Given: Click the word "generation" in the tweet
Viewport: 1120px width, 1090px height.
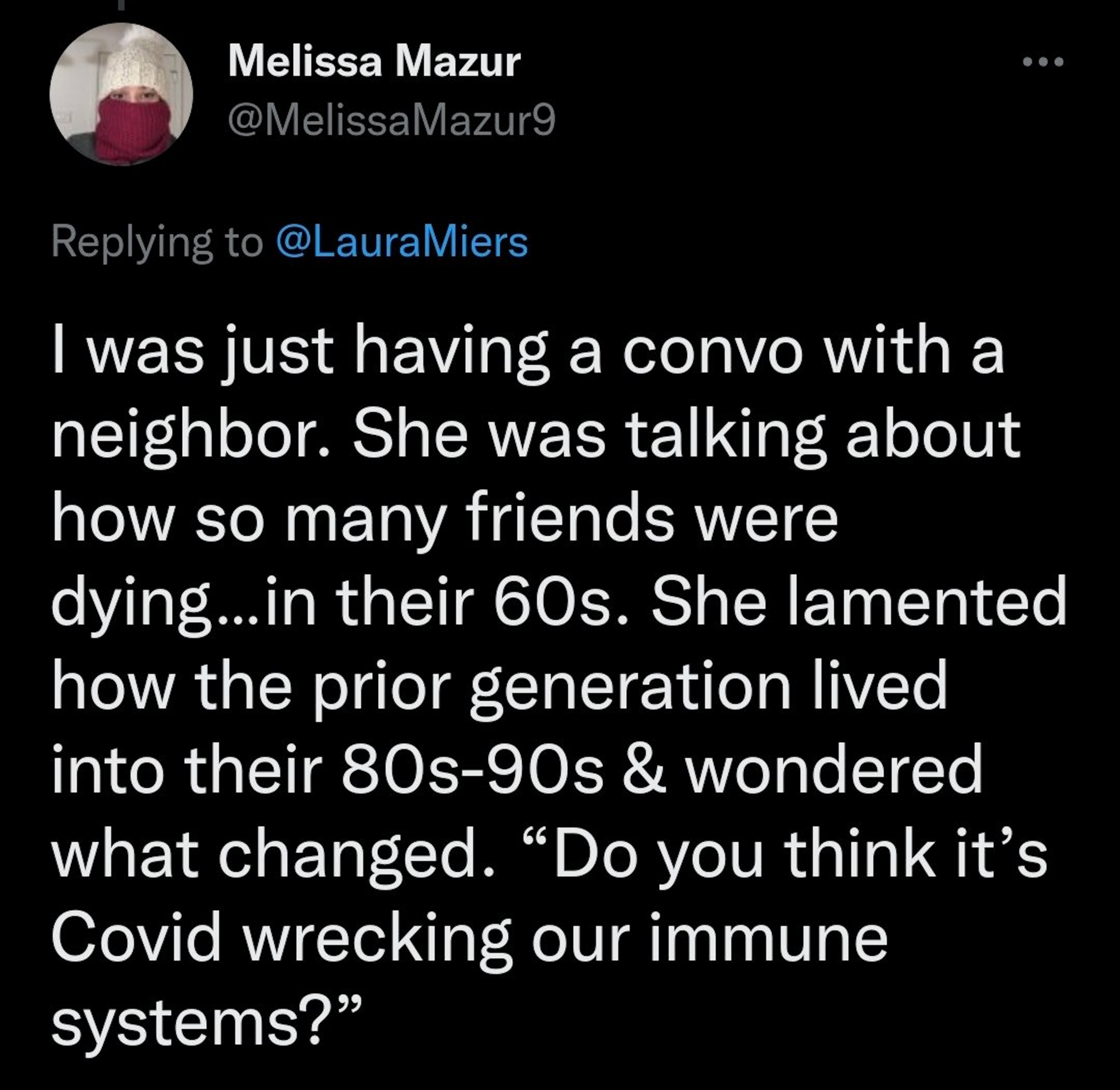Looking at the screenshot, I should pyautogui.click(x=630, y=688).
